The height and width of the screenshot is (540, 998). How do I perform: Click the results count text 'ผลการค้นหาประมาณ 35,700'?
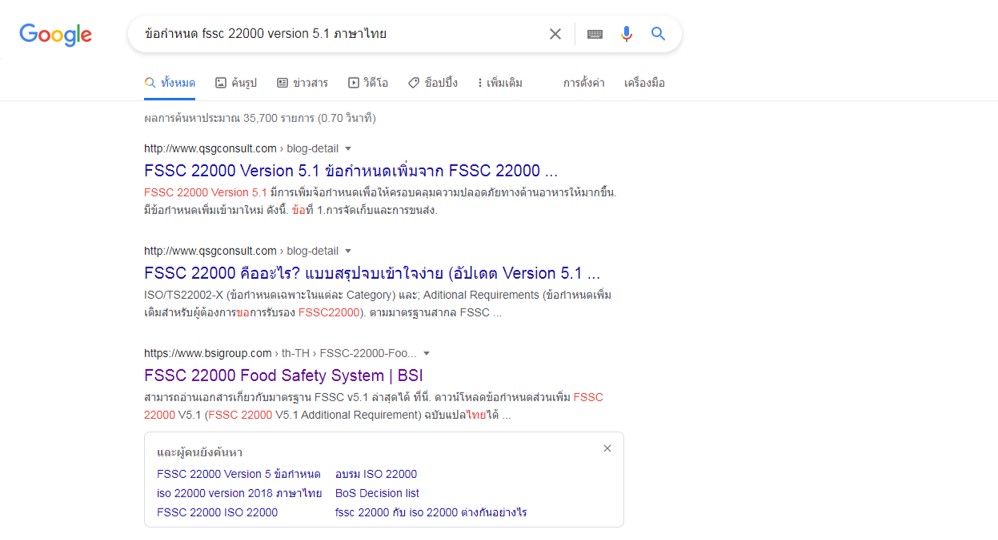[260, 118]
